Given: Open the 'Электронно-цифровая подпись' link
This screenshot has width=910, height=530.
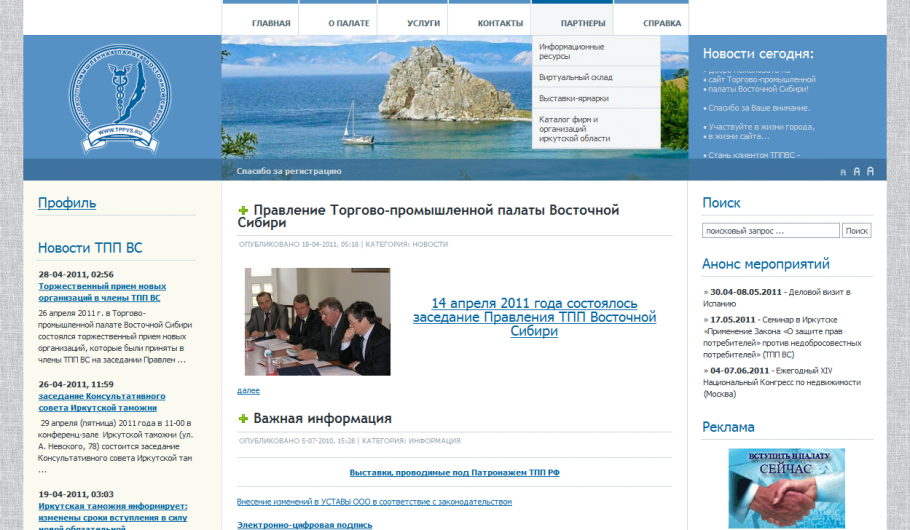Looking at the screenshot, I should coord(304,524).
